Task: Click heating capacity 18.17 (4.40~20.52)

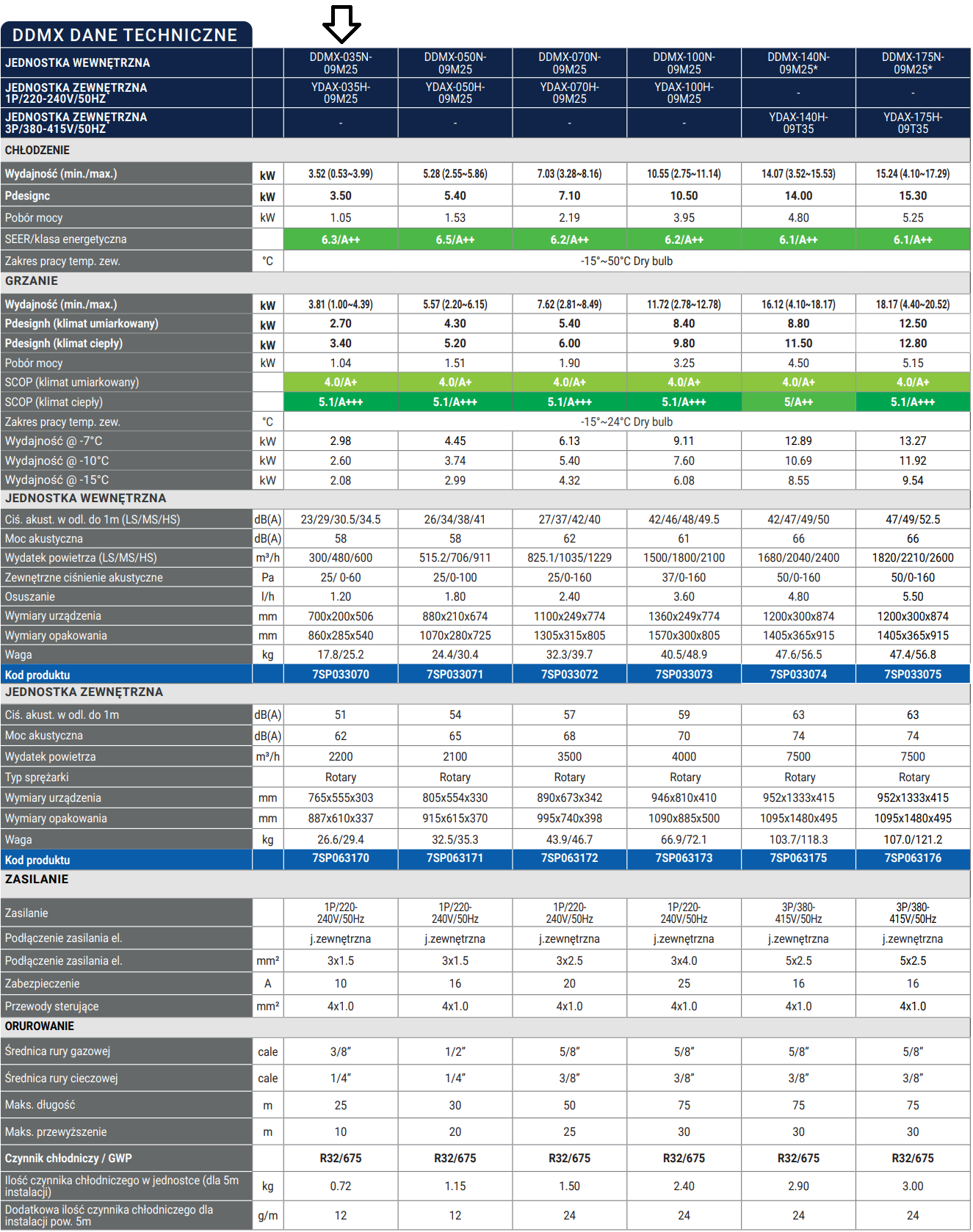Action: [x=914, y=305]
